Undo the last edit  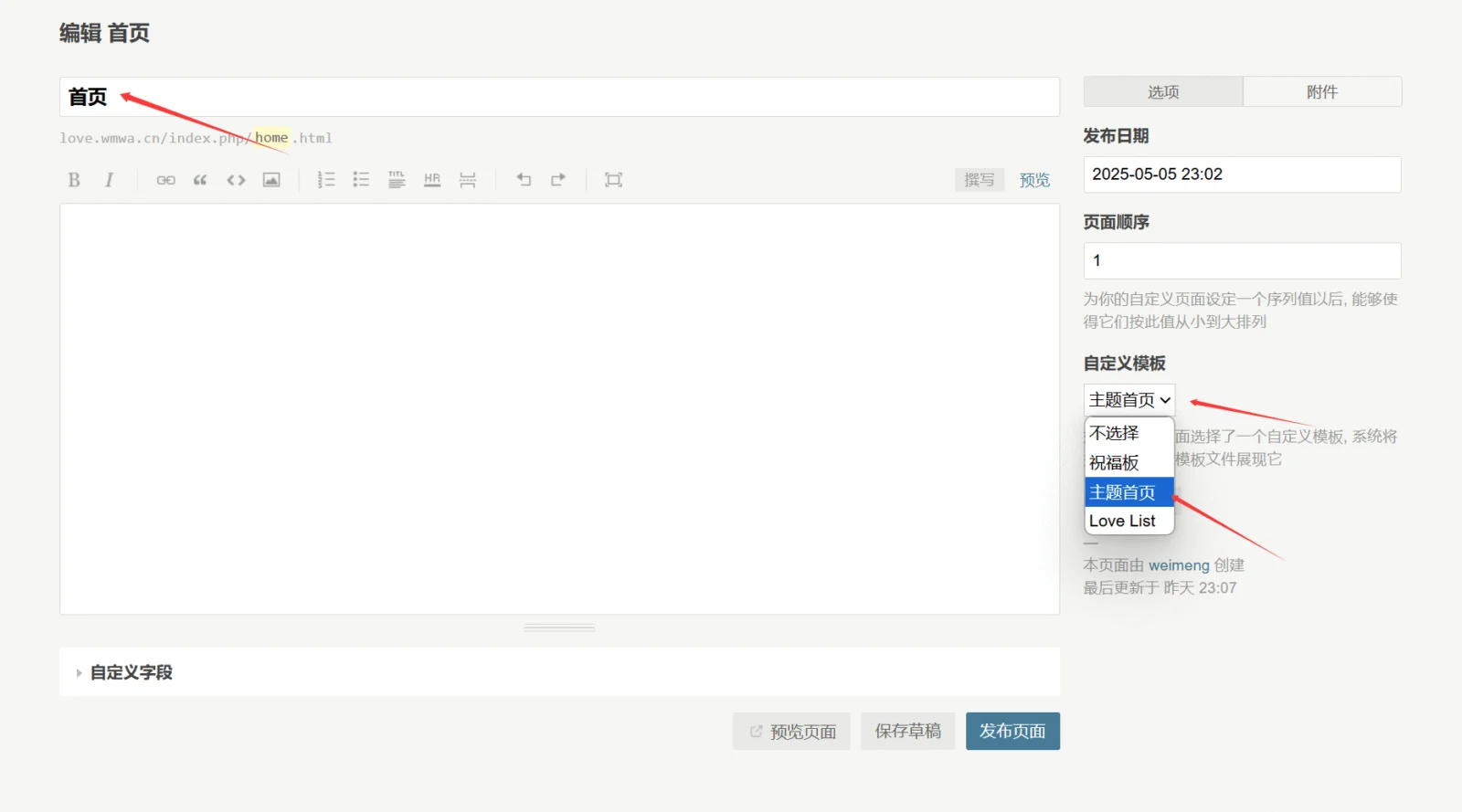pyautogui.click(x=524, y=180)
